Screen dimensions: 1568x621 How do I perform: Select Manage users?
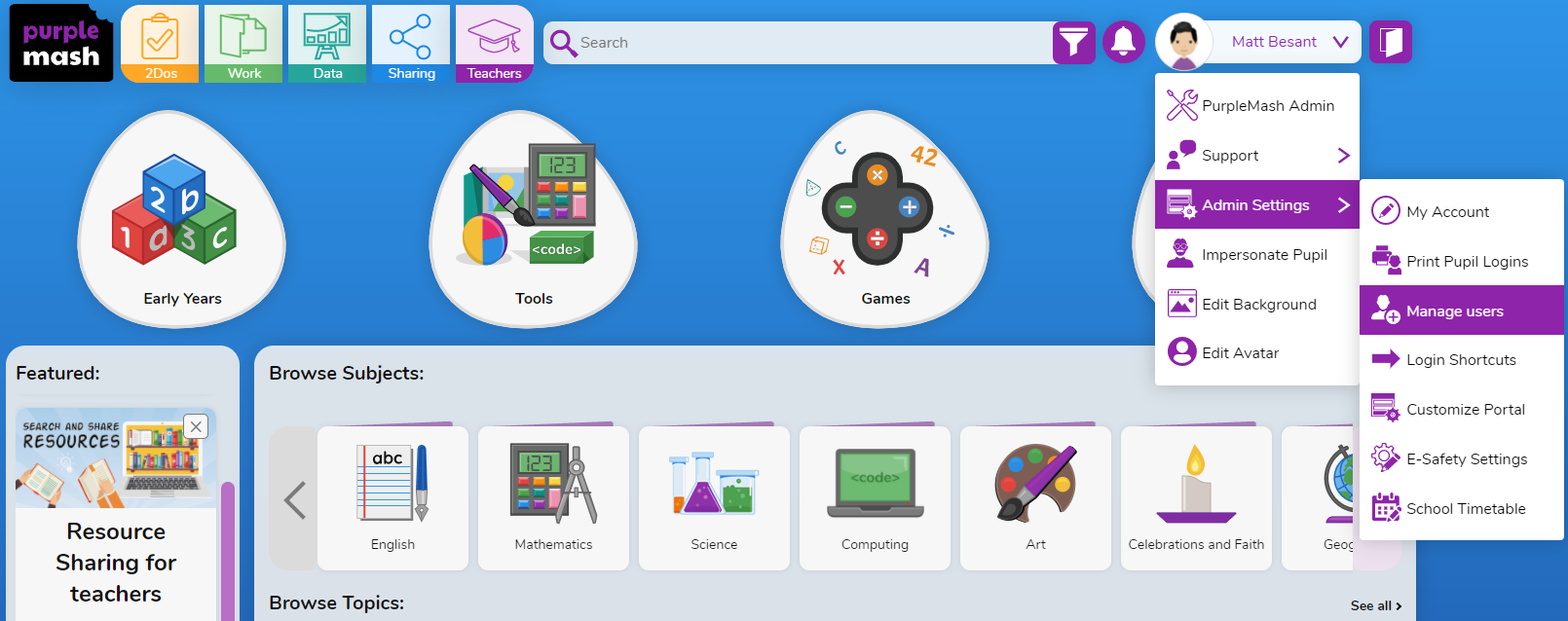pos(1462,310)
